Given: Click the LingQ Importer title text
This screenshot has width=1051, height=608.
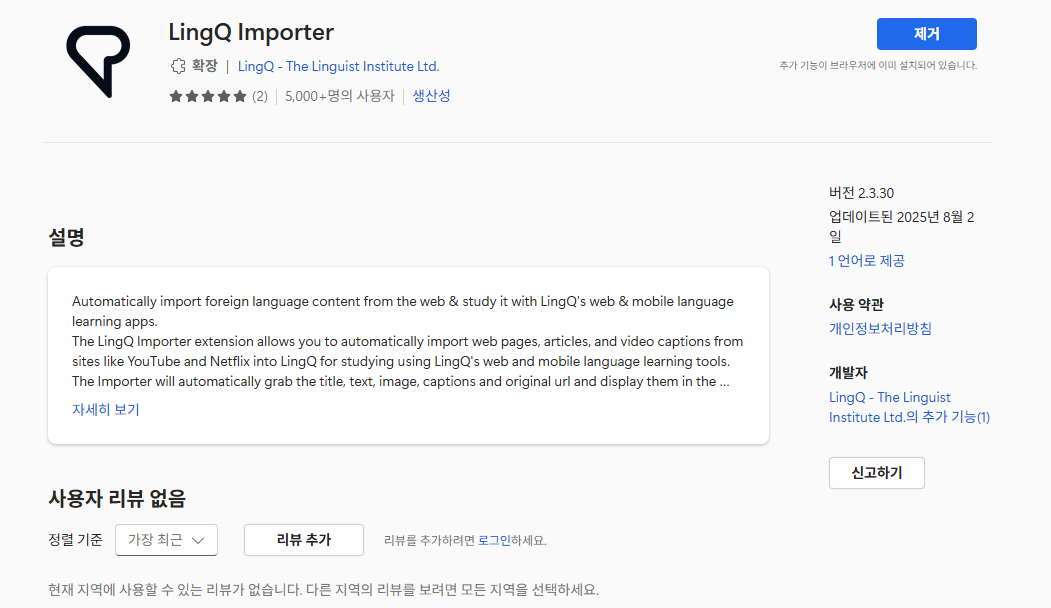Looking at the screenshot, I should 251,32.
